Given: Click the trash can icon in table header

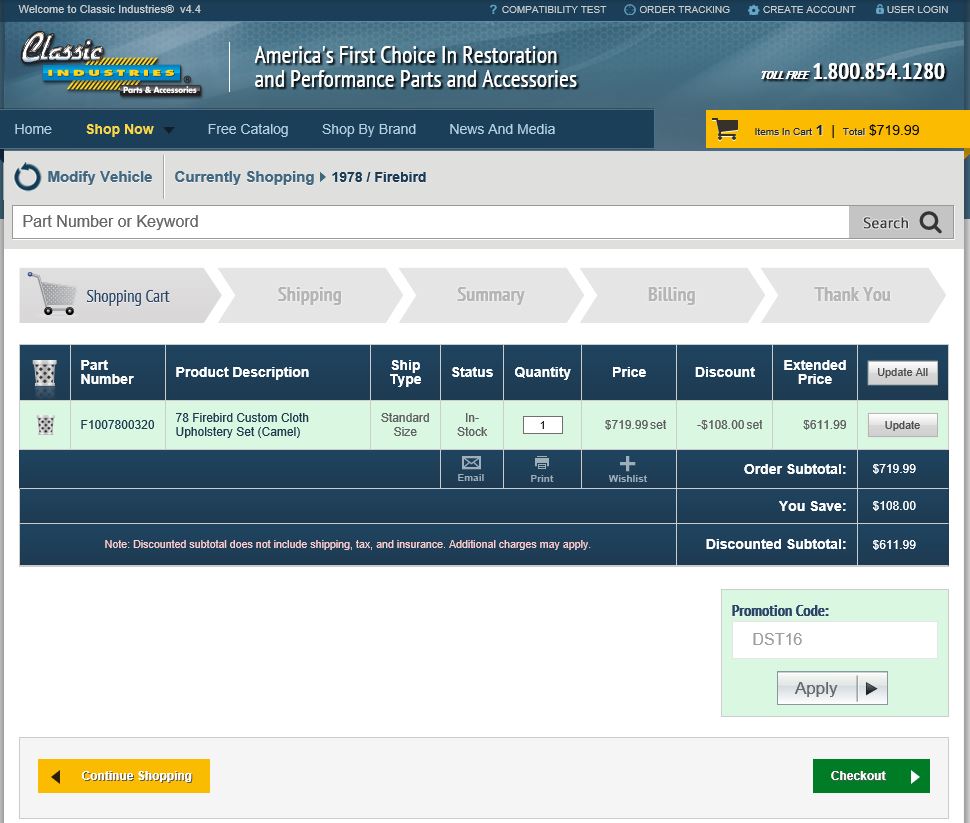Looking at the screenshot, I should (x=45, y=373).
